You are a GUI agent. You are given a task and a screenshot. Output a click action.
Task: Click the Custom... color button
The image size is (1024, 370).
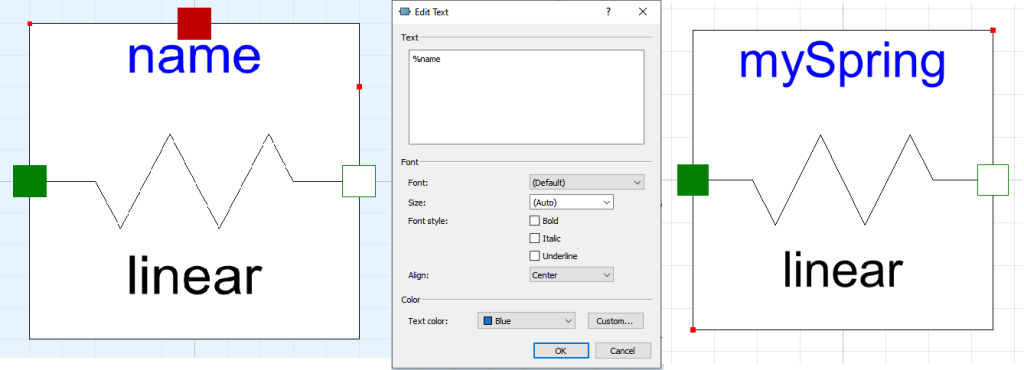tap(616, 320)
